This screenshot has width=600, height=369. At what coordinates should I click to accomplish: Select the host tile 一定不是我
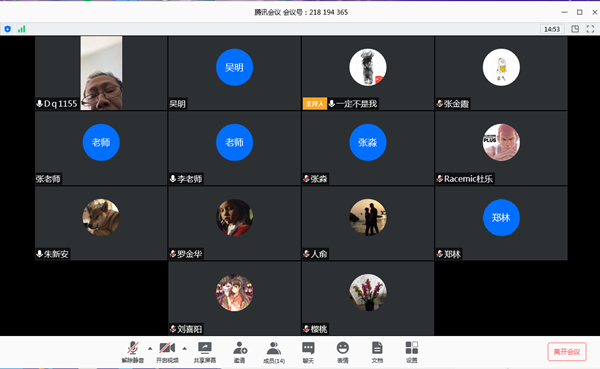(368, 73)
